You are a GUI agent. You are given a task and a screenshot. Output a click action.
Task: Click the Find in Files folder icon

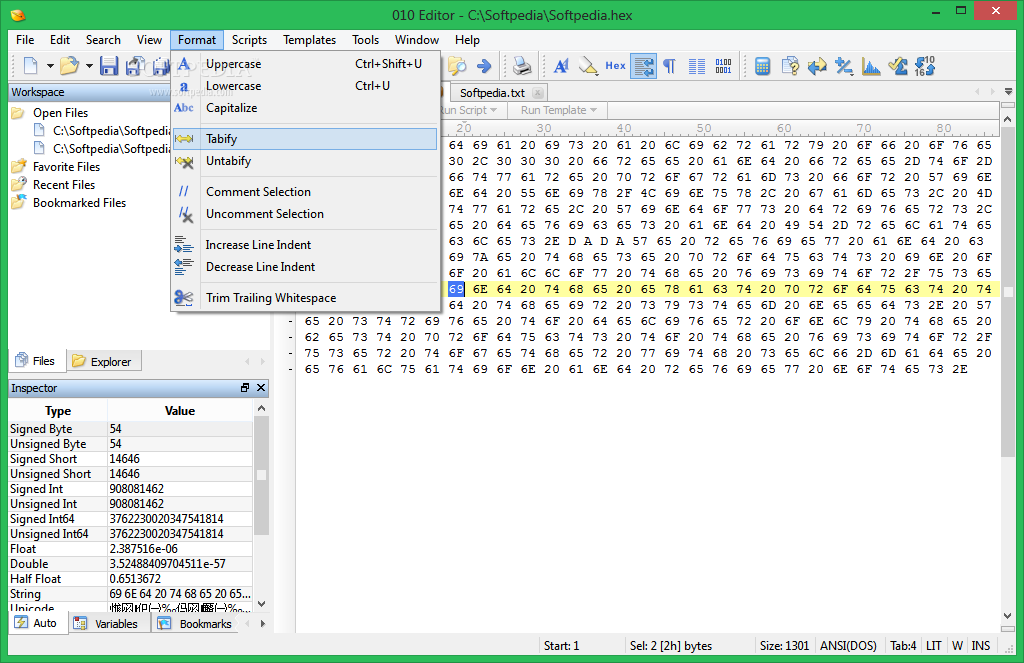pyautogui.click(x=456, y=65)
